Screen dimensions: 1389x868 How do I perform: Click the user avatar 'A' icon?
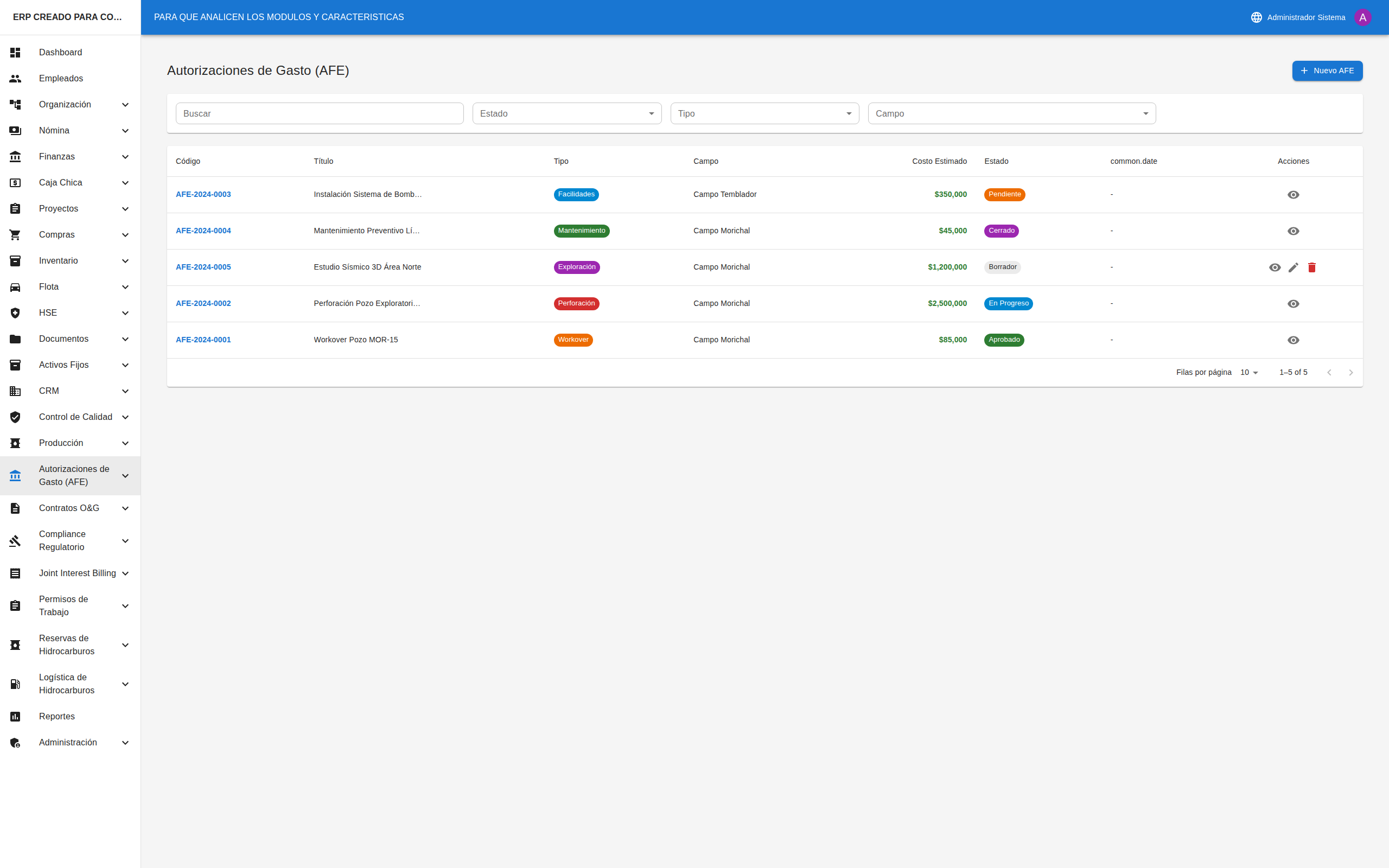(x=1362, y=17)
